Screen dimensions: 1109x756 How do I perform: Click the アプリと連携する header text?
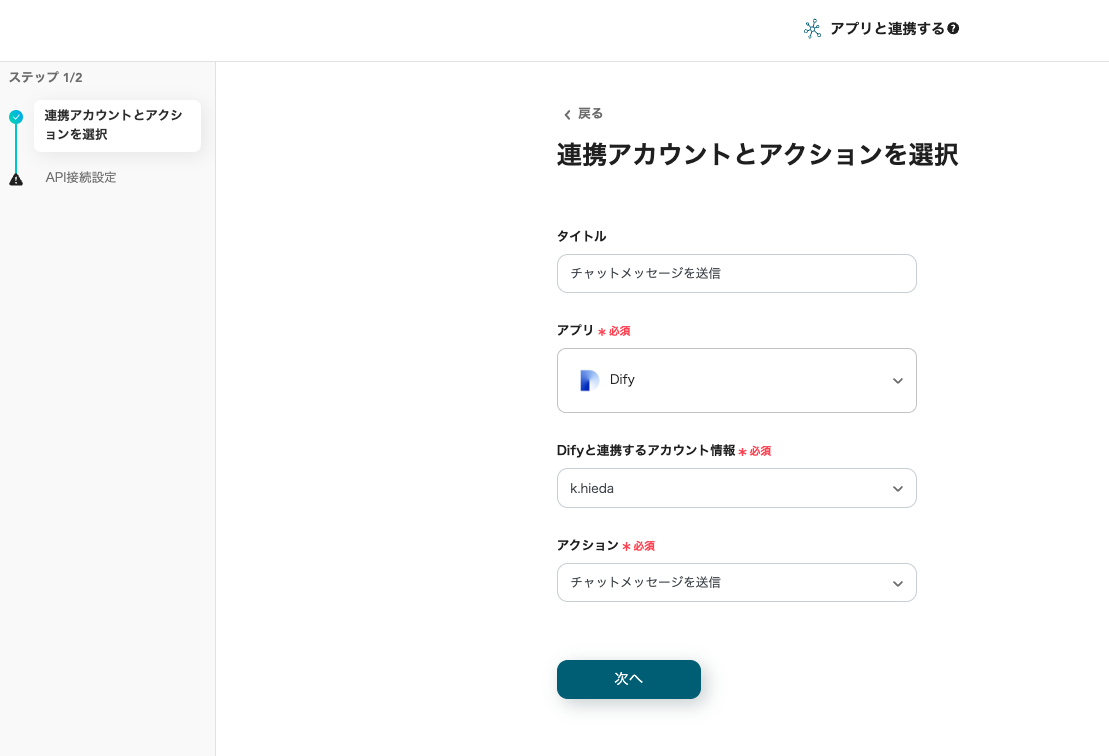pyautogui.click(x=886, y=29)
